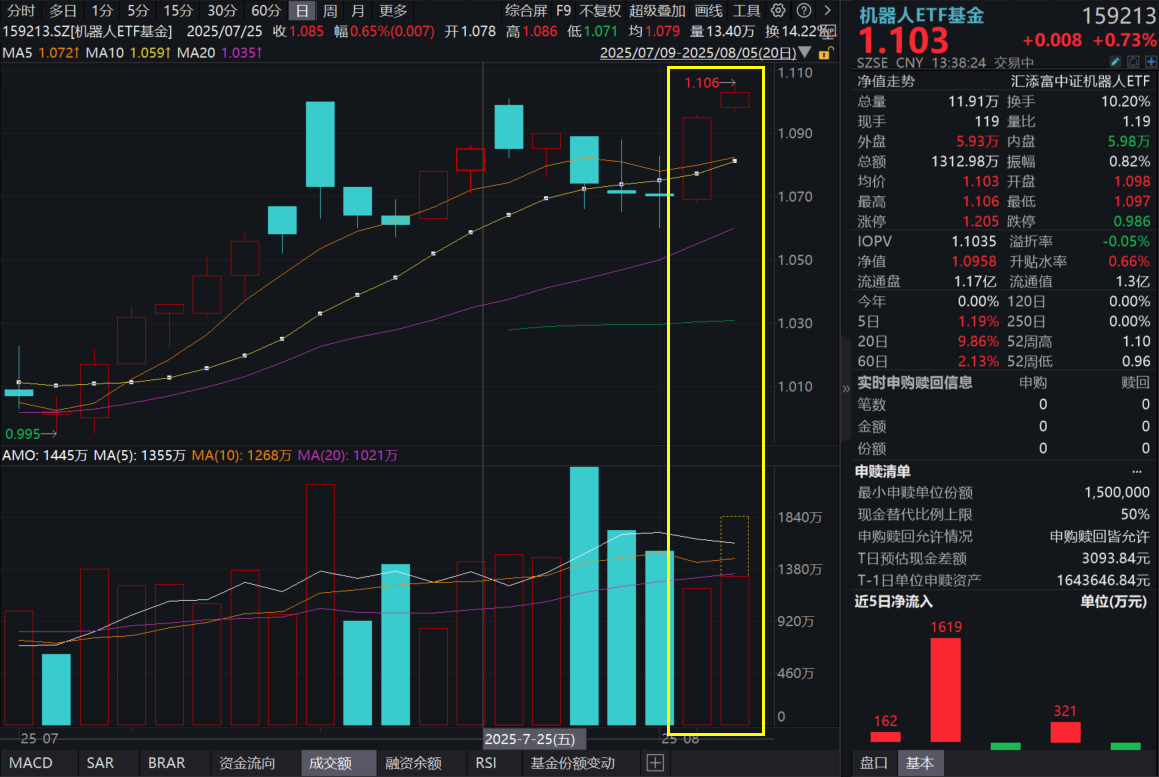
Task: Open the settings gear in chart toolbar
Action: point(779,11)
